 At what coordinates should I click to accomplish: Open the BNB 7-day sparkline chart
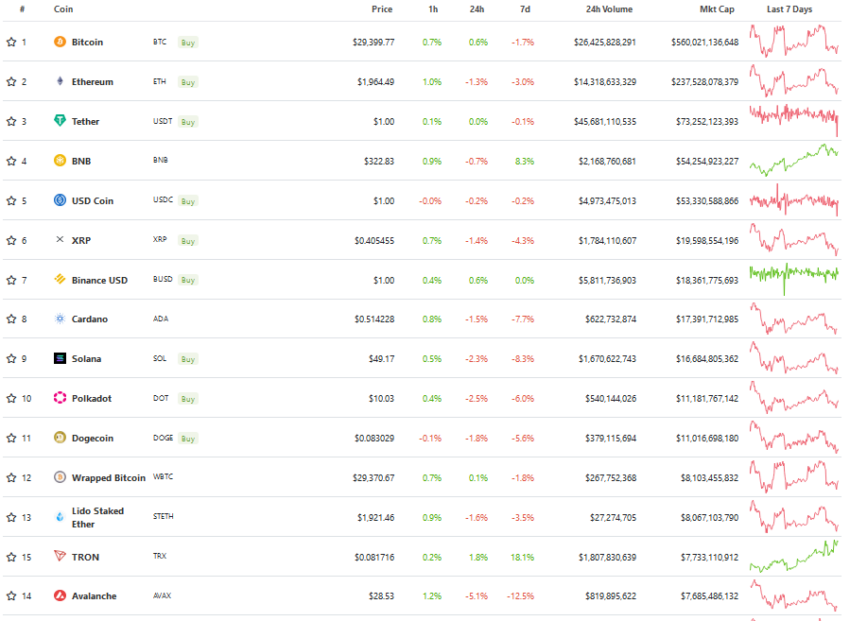click(794, 160)
